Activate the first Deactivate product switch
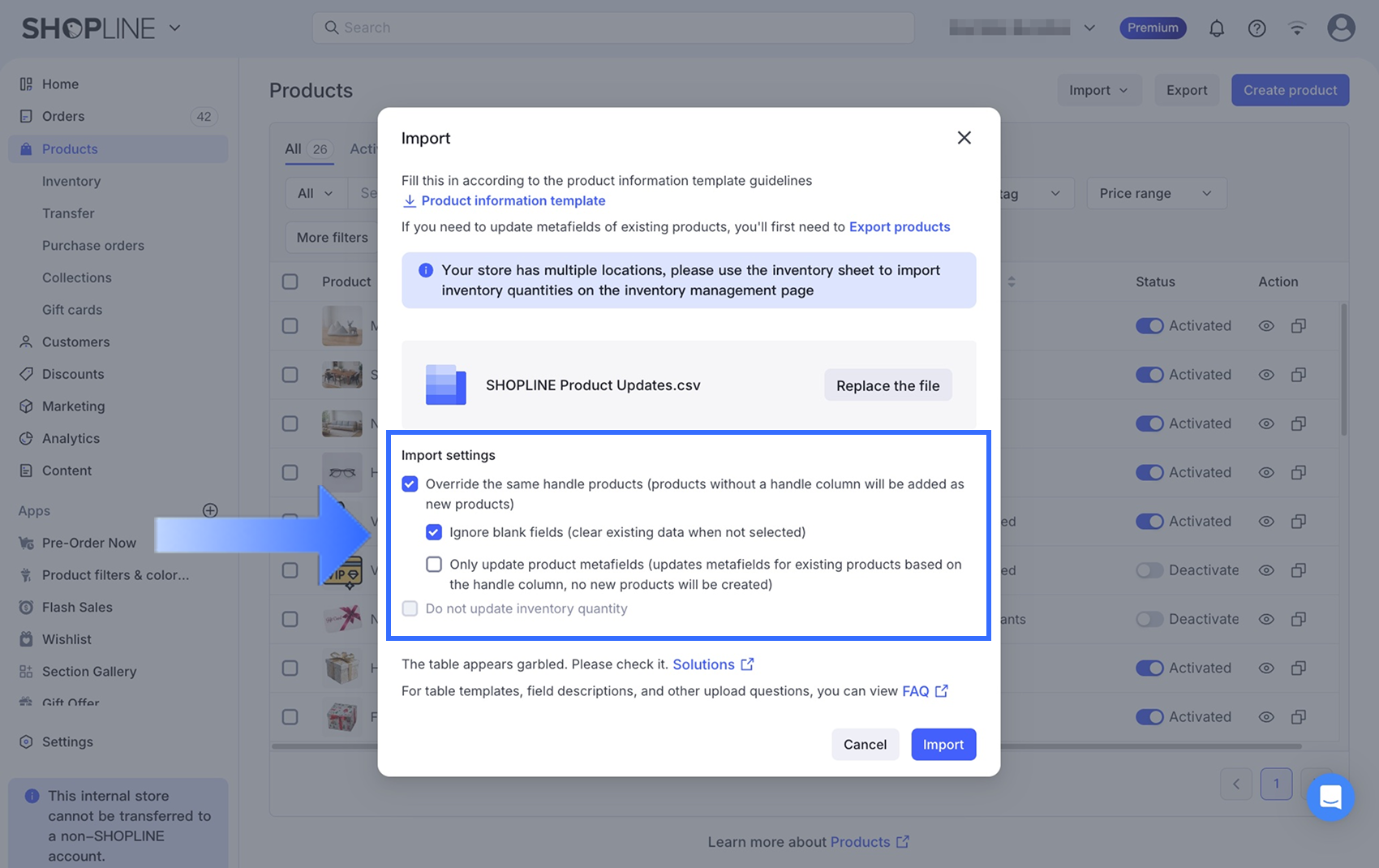This screenshot has height=868, width=1379. coord(1149,570)
